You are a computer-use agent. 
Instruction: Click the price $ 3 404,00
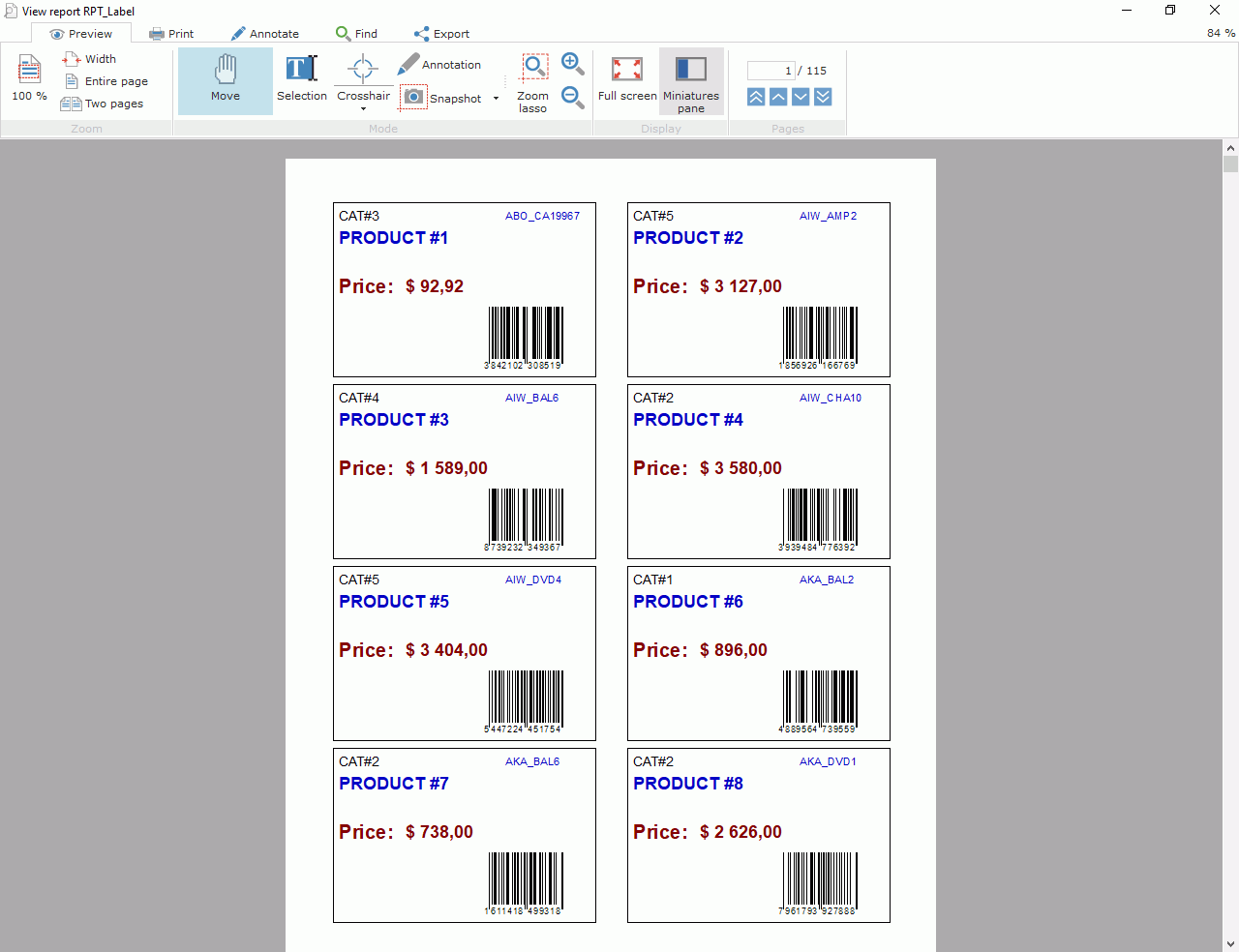coord(446,650)
